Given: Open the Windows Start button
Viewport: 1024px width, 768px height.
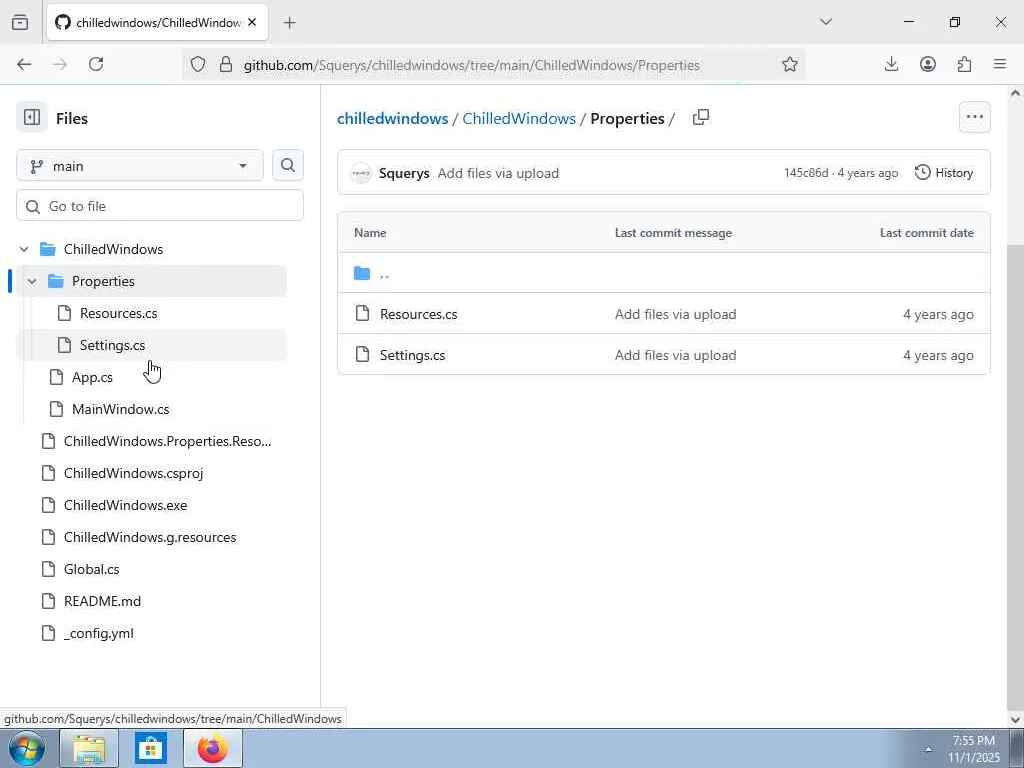Looking at the screenshot, I should click(x=26, y=748).
